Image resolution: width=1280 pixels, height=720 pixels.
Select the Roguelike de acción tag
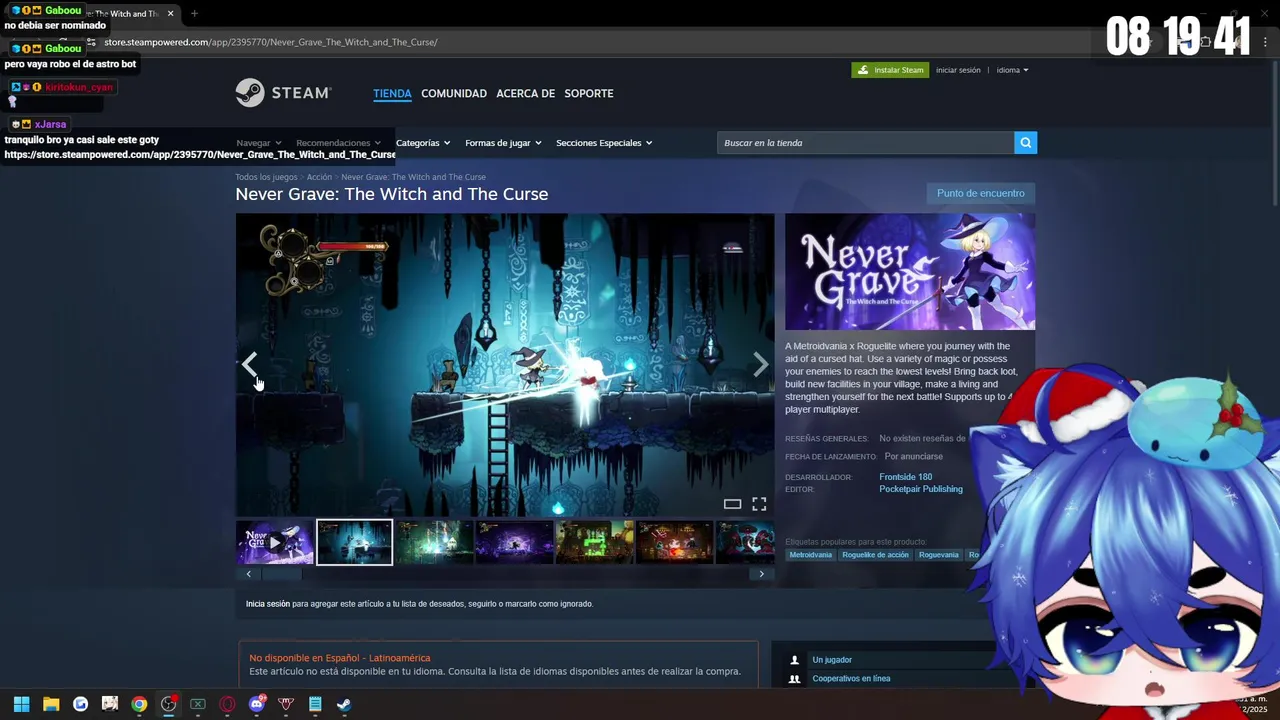pyautogui.click(x=875, y=555)
